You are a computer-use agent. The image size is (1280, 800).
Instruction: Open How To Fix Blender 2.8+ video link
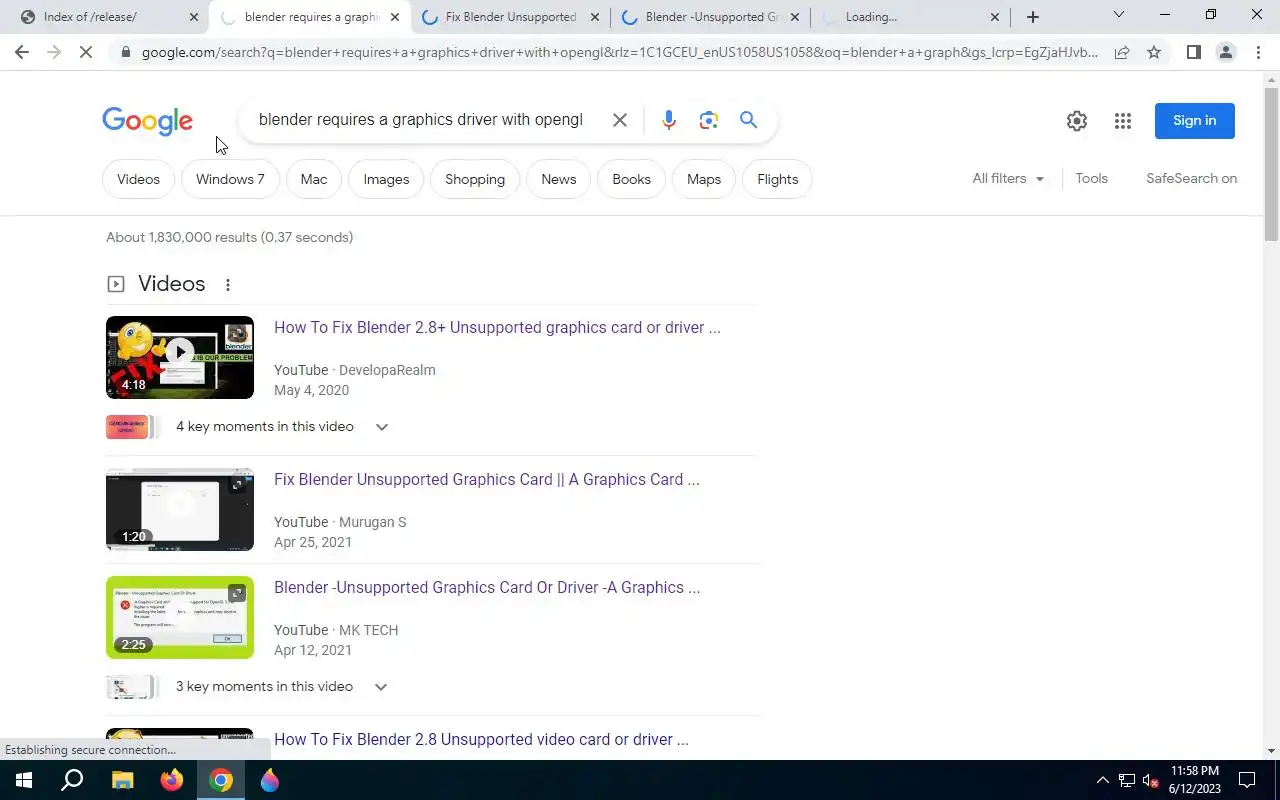497,328
